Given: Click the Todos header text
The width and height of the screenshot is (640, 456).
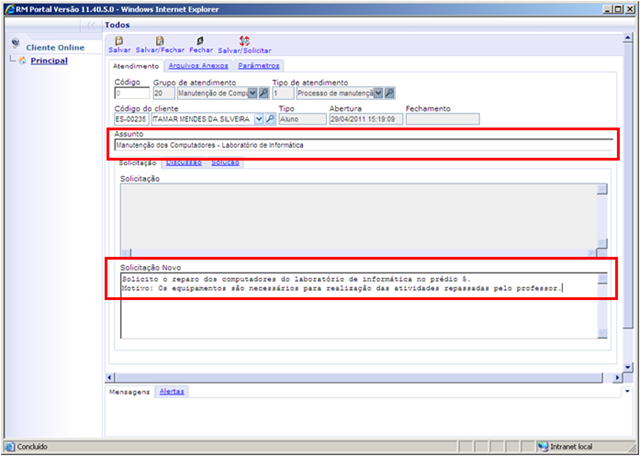Looking at the screenshot, I should (117, 25).
